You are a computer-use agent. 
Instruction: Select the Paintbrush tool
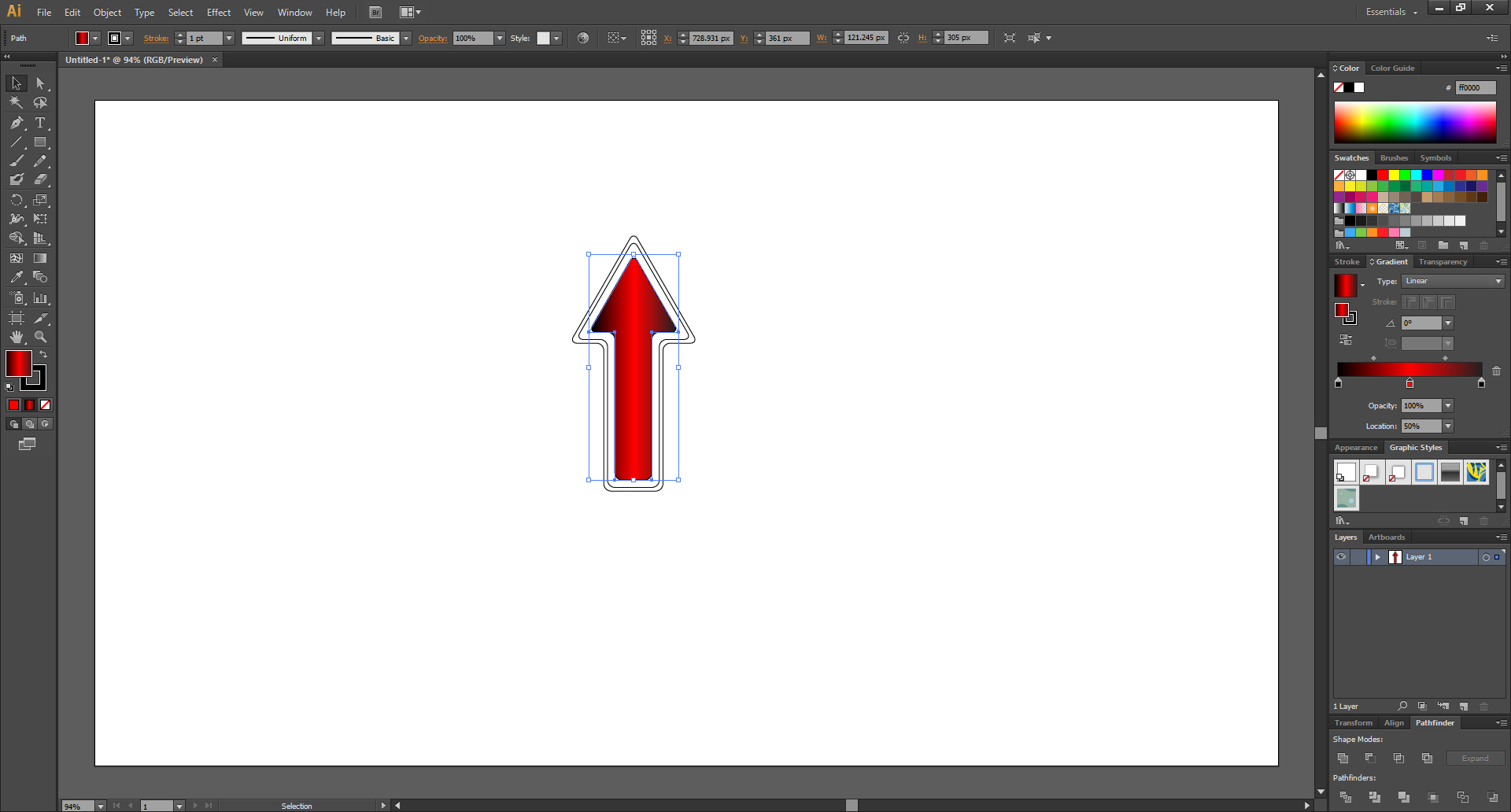click(17, 161)
